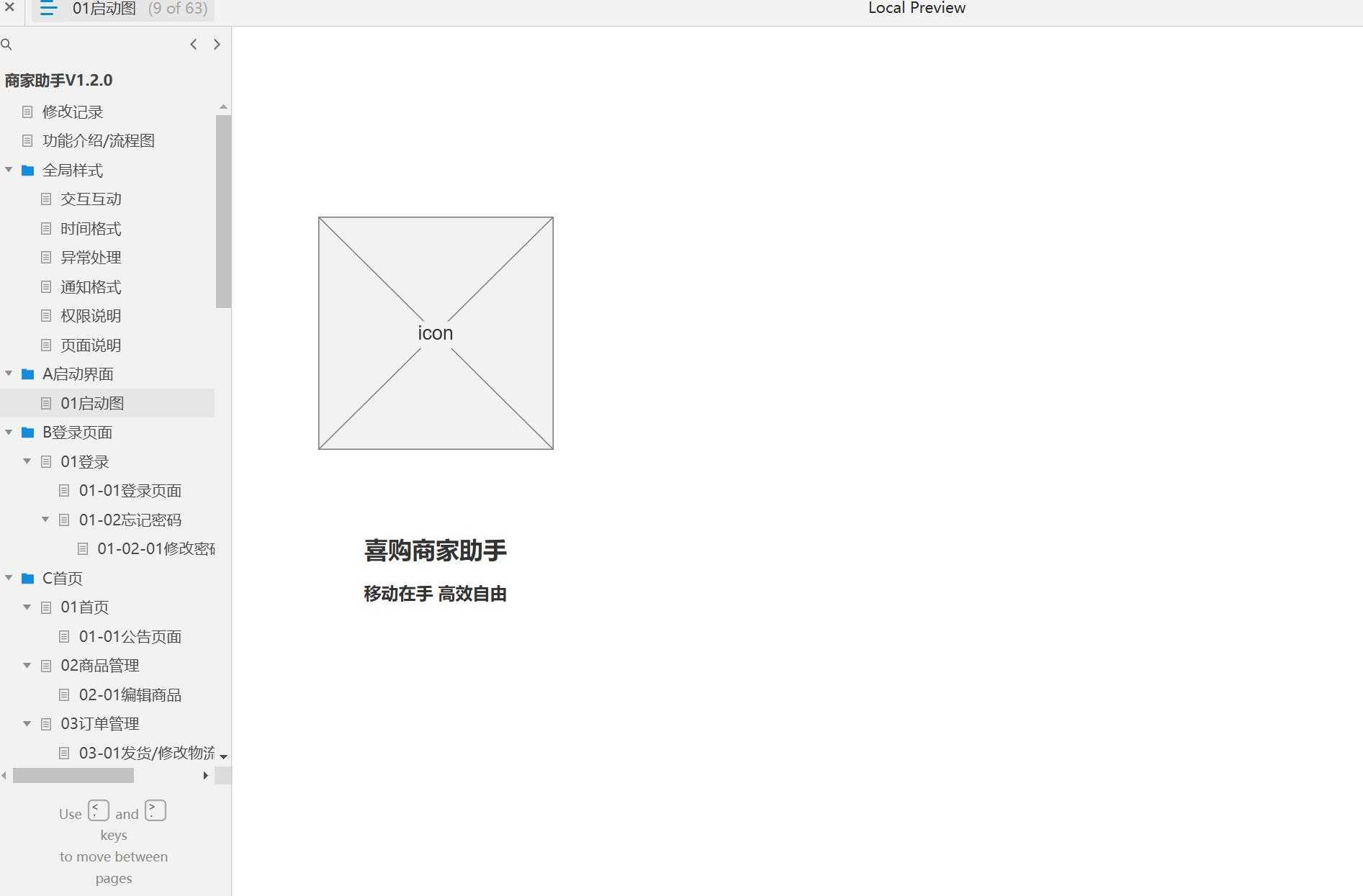The height and width of the screenshot is (896, 1363).
Task: Click the page icon beside 修改记录
Action: [27, 112]
